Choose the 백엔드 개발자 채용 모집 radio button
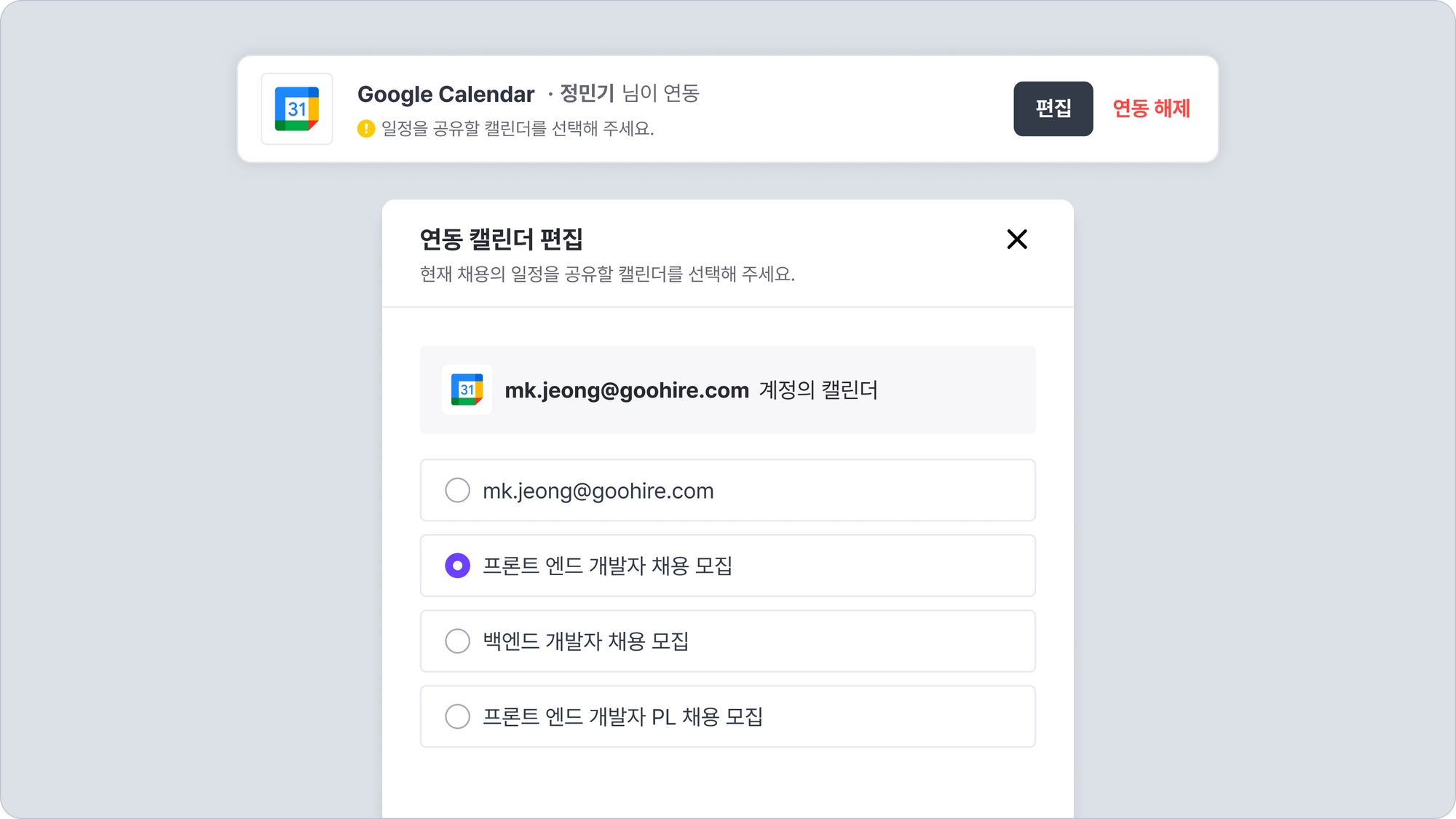Viewport: 1456px width, 819px height. (x=457, y=641)
